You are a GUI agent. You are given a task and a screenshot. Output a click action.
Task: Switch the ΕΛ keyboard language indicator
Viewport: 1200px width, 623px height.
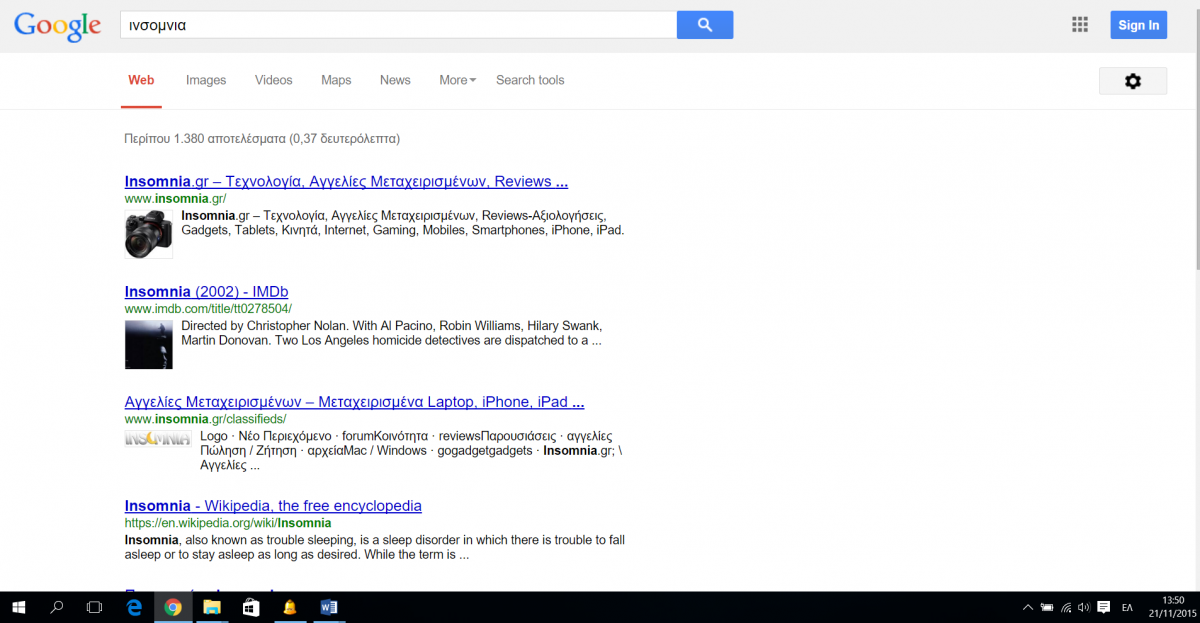(x=1127, y=607)
